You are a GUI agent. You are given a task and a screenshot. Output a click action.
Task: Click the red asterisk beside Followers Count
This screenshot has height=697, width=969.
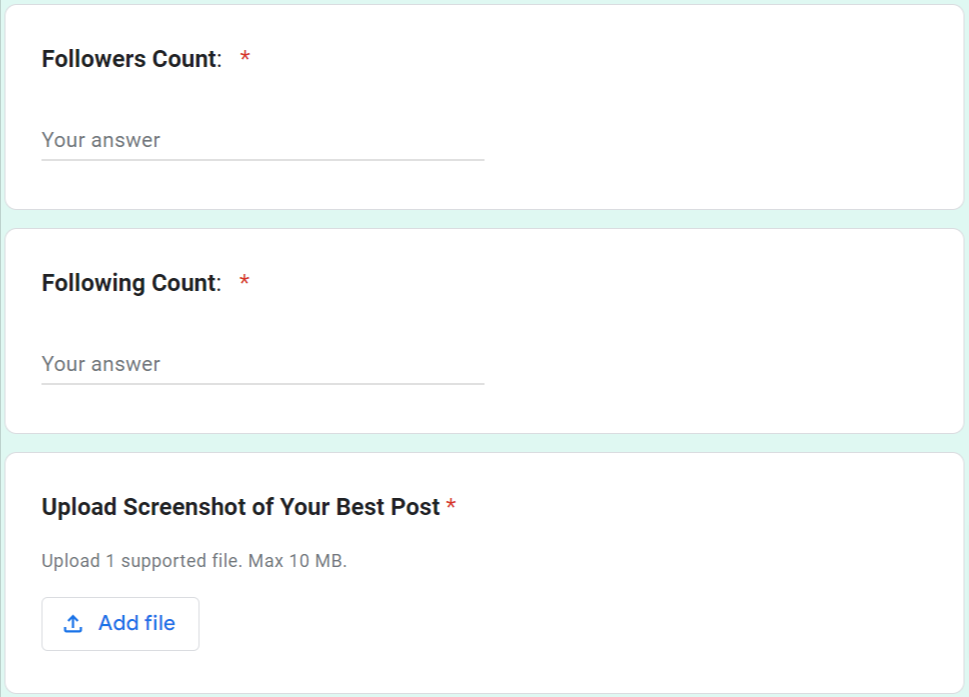(x=245, y=59)
